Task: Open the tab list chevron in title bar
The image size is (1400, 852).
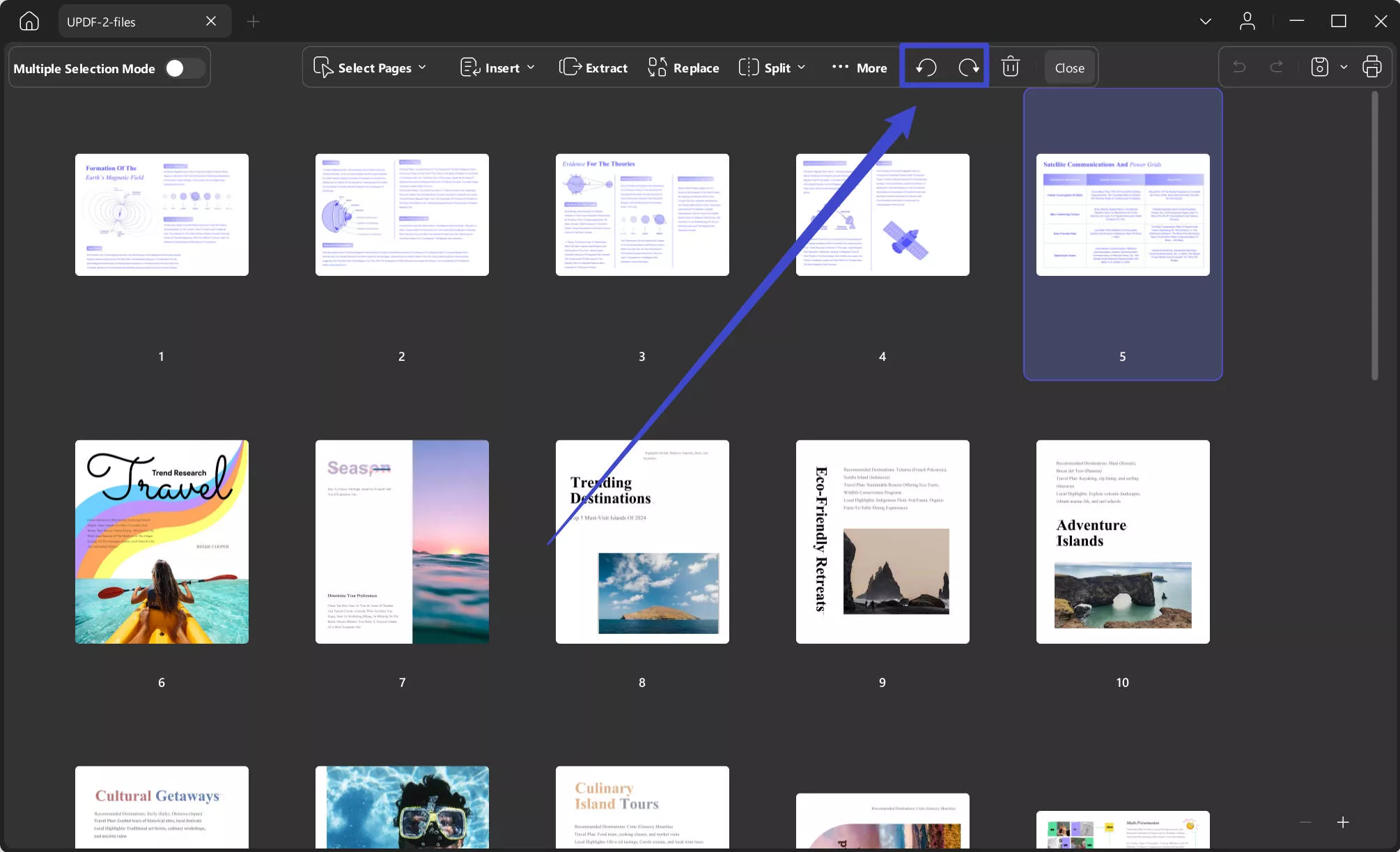Action: (x=1206, y=22)
